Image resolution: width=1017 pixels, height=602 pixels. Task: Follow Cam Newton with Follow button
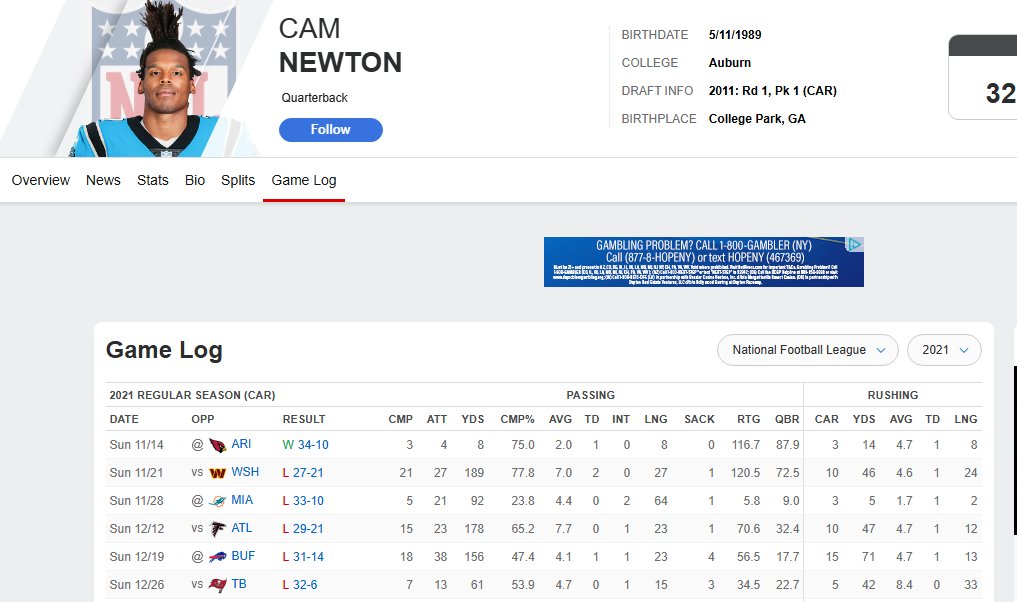pos(331,130)
